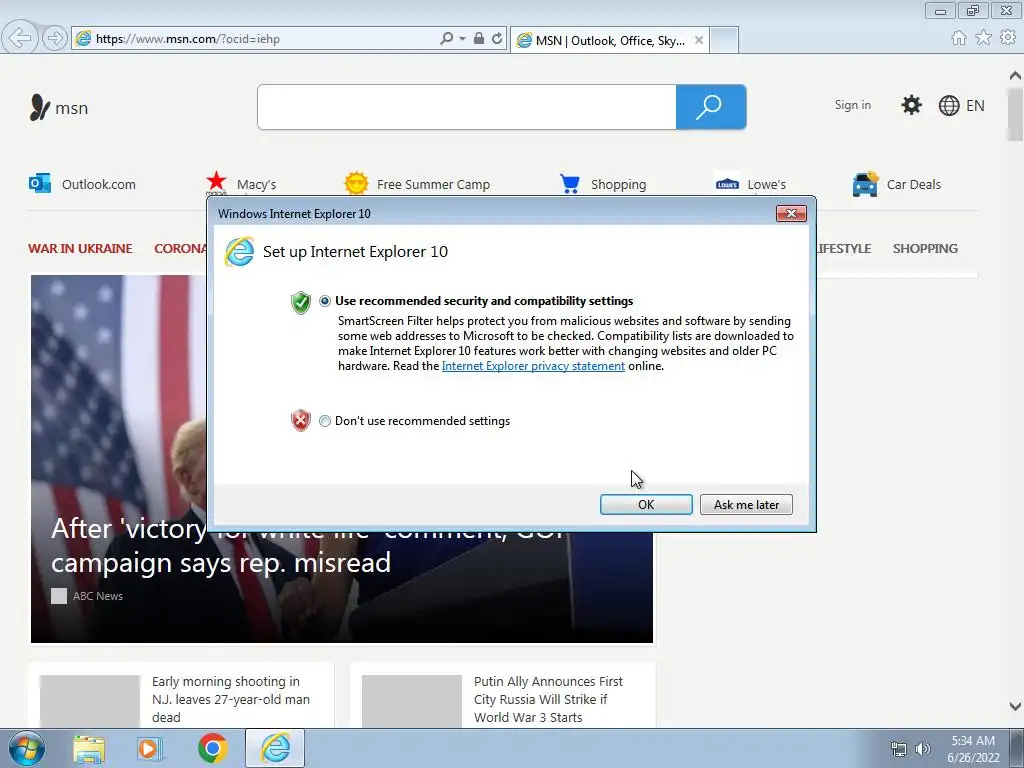The image size is (1024, 768).
Task: Open Putin Ally Announces First City article
Action: pyautogui.click(x=549, y=699)
